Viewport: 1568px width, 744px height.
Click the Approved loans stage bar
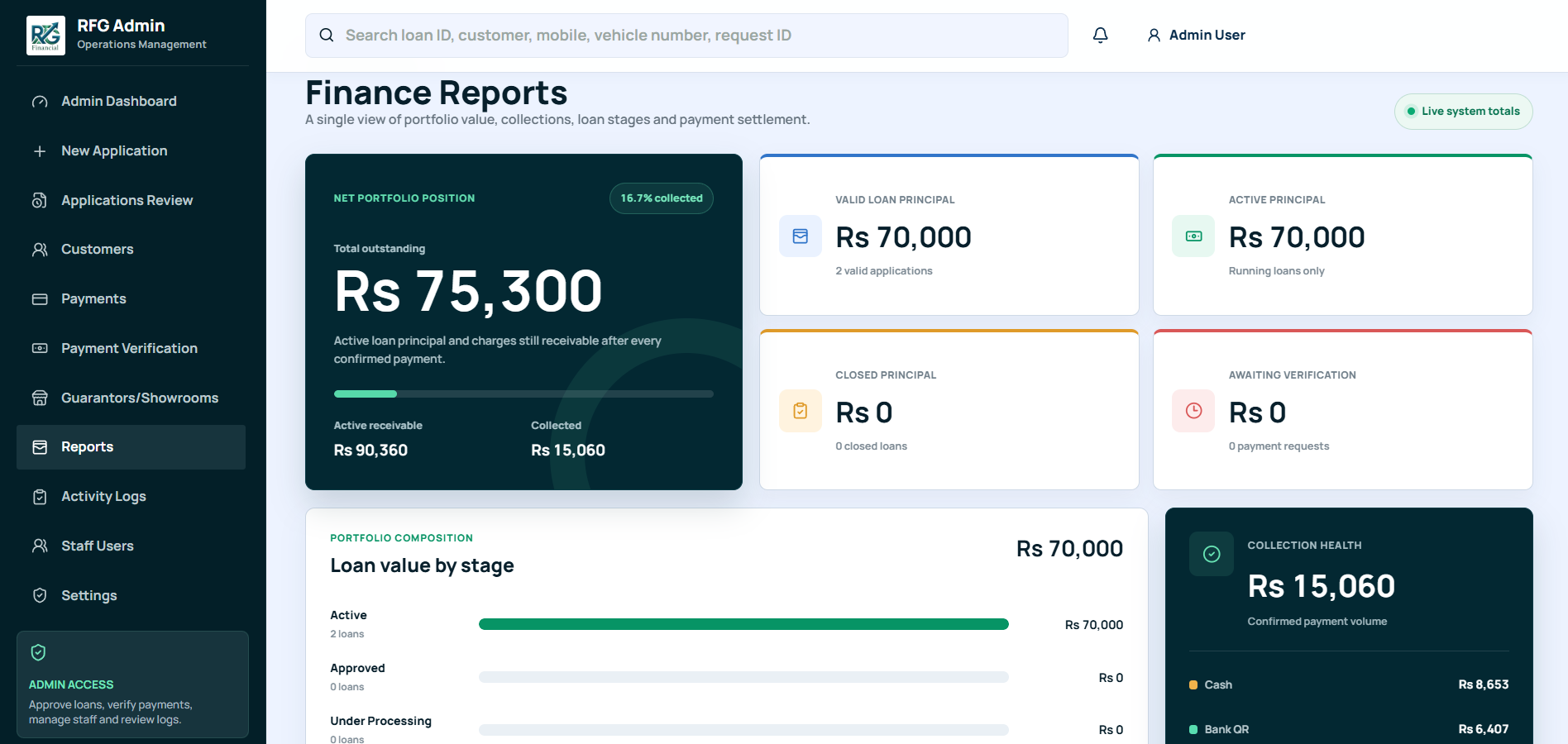pyautogui.click(x=743, y=677)
